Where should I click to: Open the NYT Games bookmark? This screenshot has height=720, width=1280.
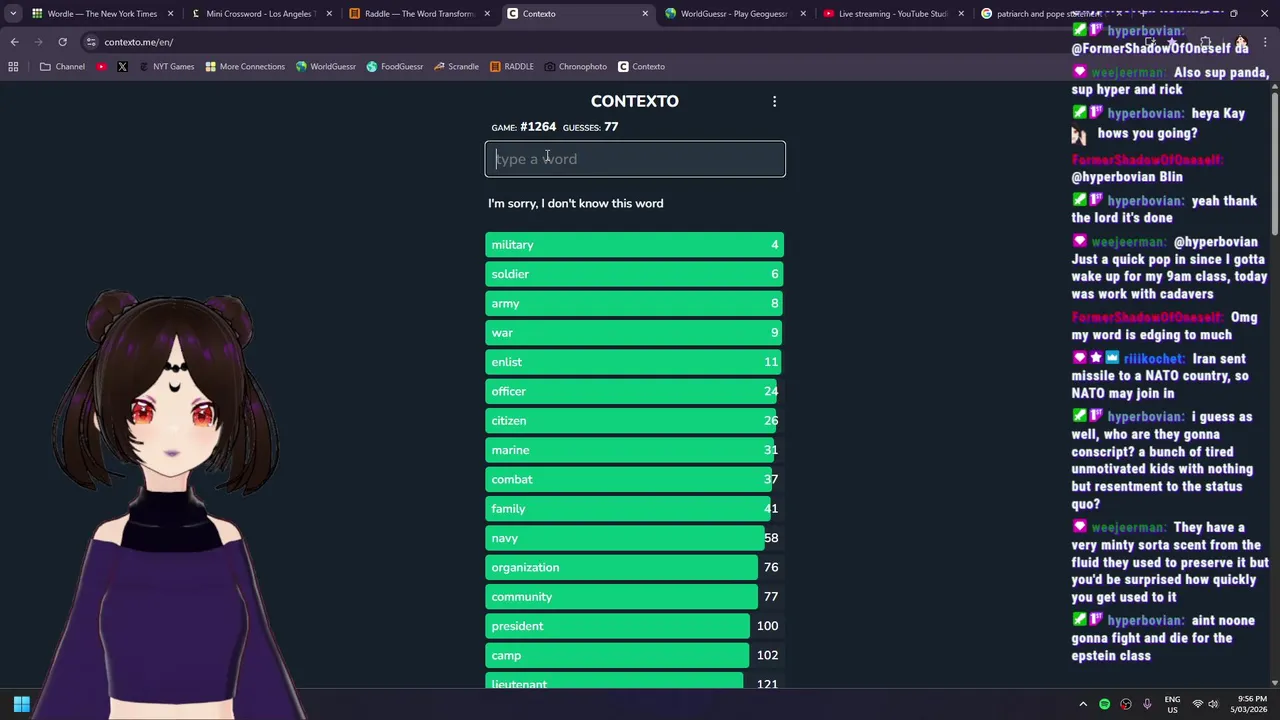pos(166,67)
